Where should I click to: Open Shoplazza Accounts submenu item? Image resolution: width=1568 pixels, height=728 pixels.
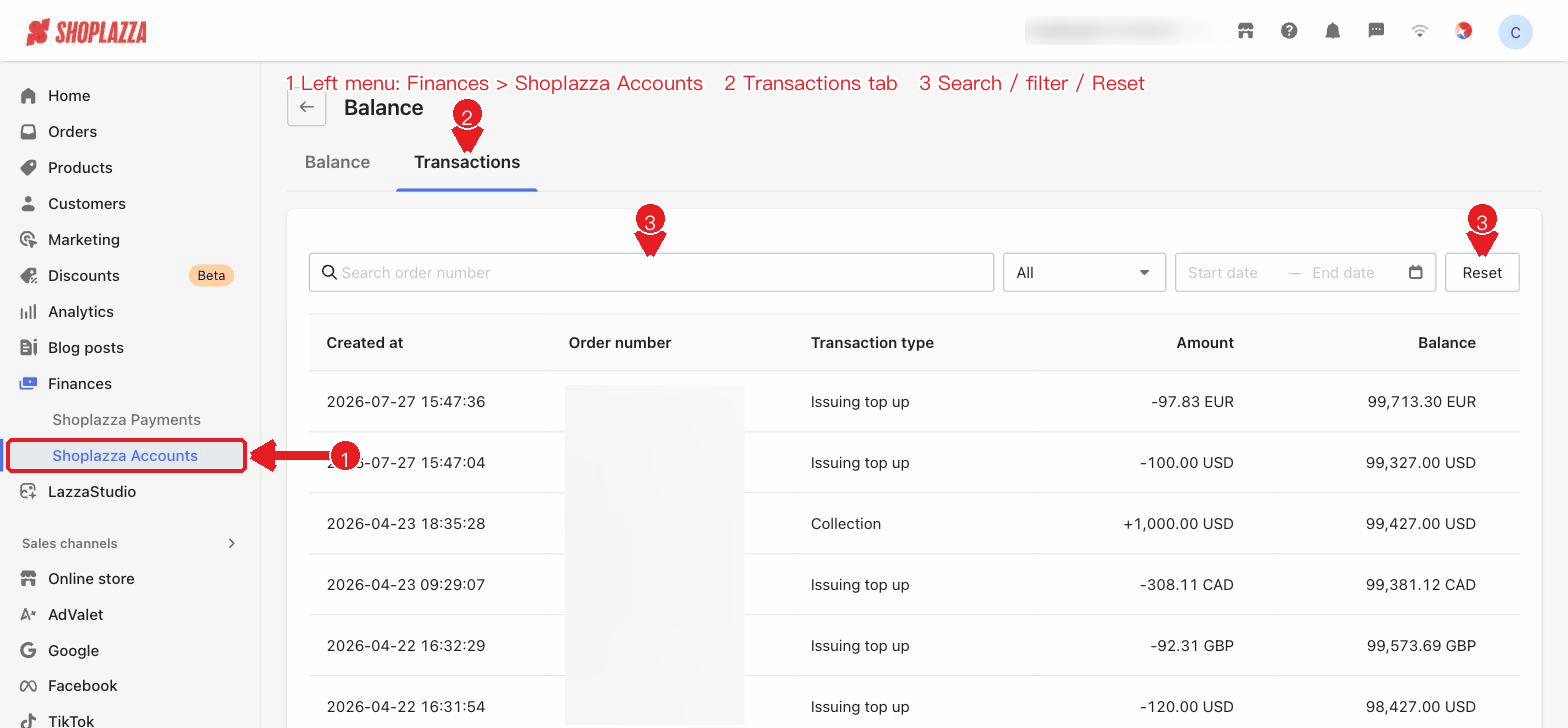point(125,456)
